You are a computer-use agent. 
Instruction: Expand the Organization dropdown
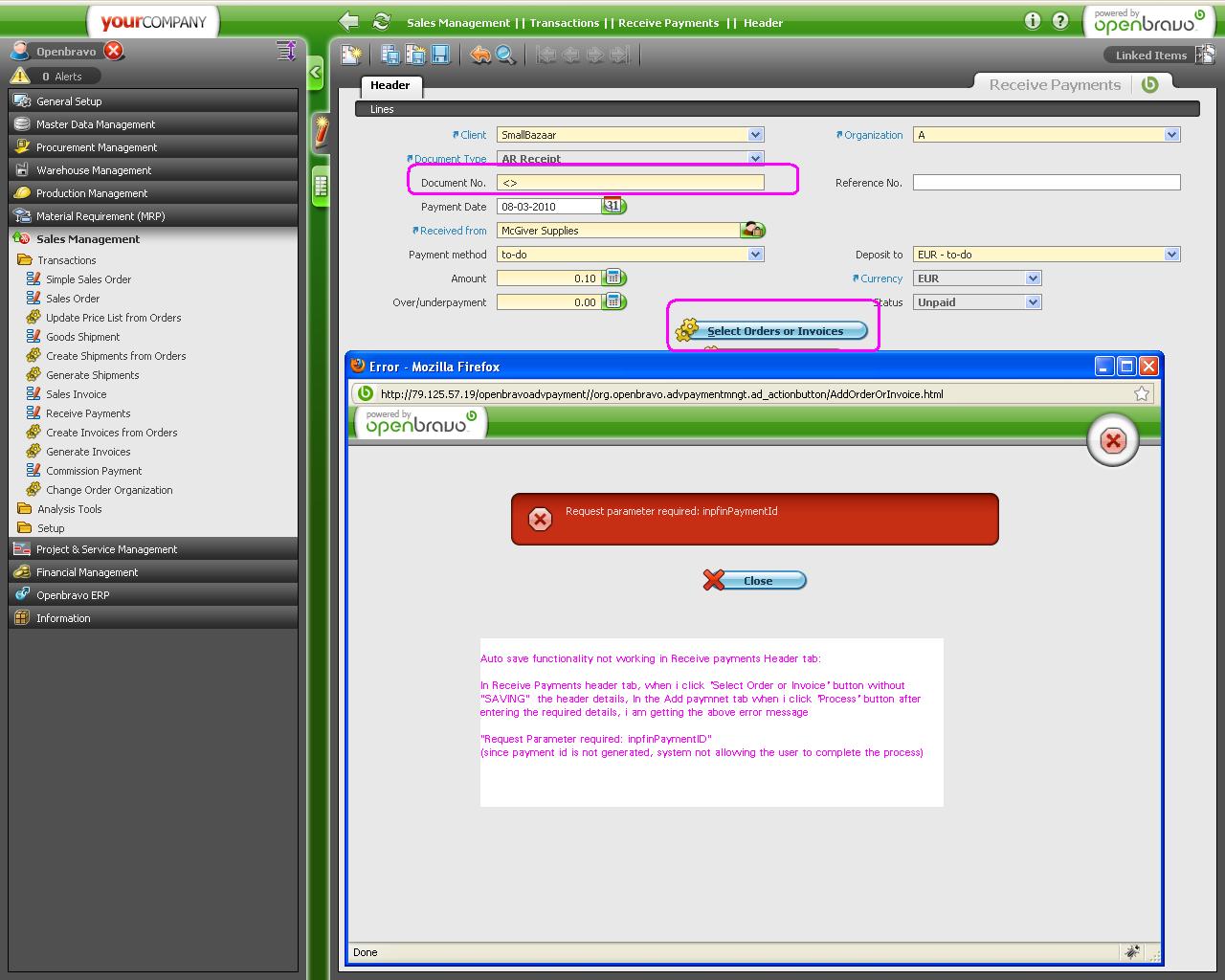pyautogui.click(x=1171, y=135)
